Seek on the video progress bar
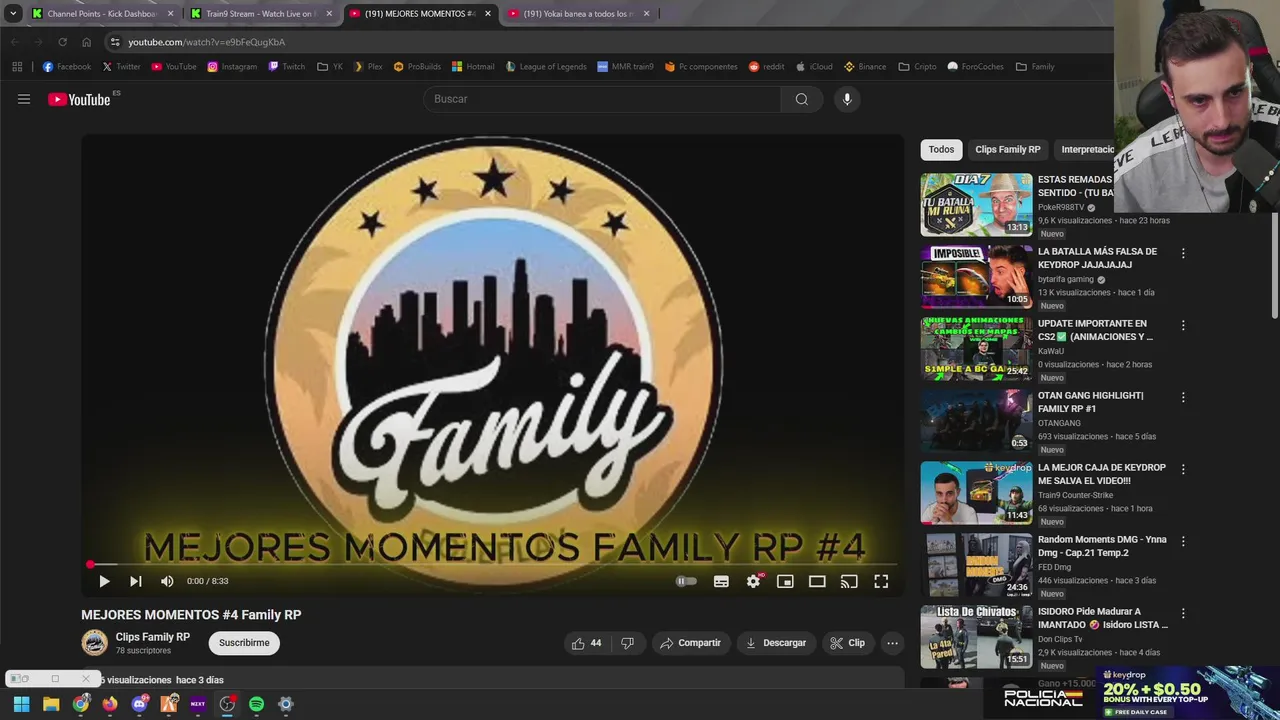The width and height of the screenshot is (1280, 720). [x=492, y=564]
